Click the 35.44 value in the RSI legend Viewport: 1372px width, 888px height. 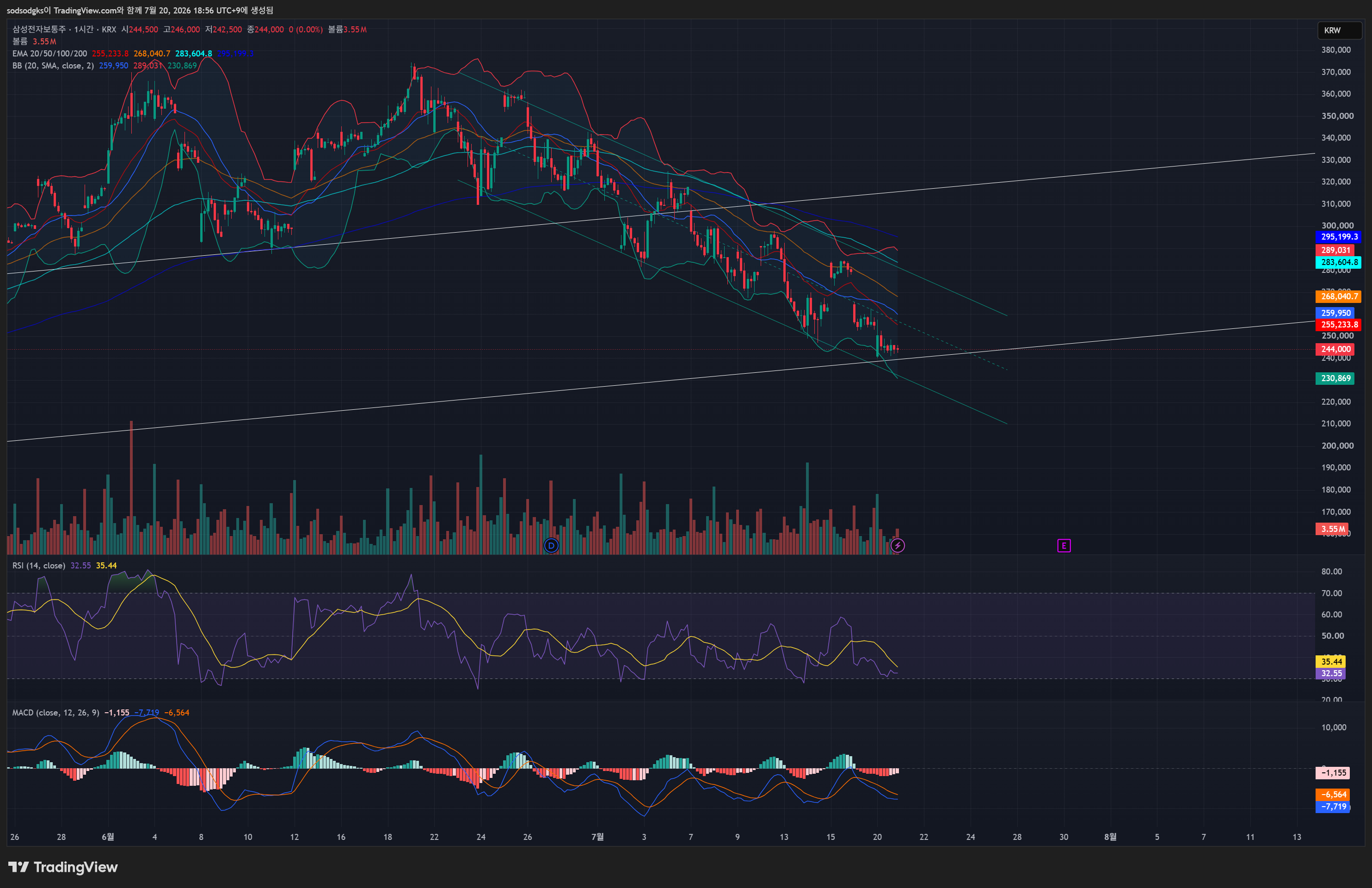point(106,566)
